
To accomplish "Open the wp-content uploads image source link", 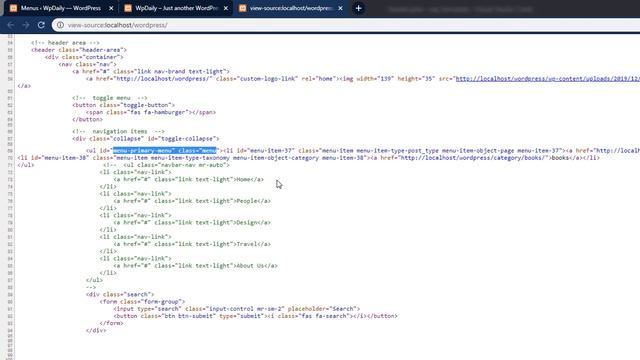I will (x=547, y=79).
